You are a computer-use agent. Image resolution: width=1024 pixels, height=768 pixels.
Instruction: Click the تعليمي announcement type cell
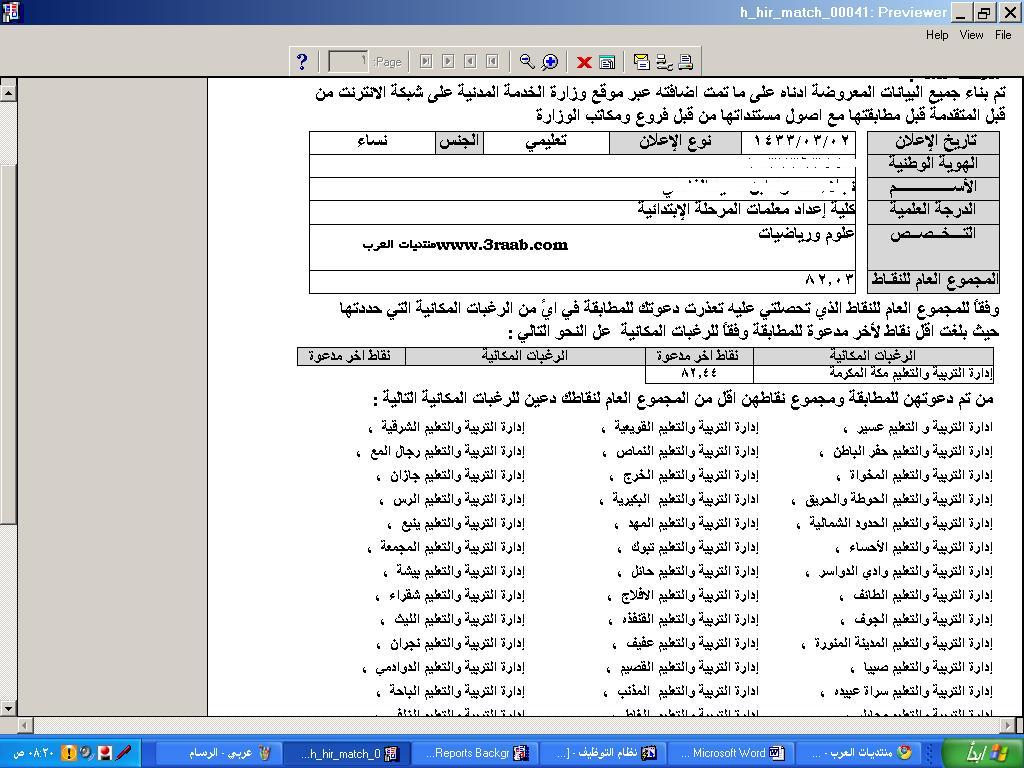[x=546, y=142]
